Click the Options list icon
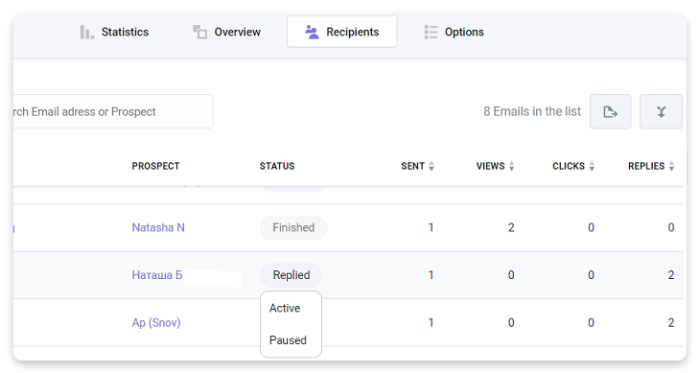 click(x=431, y=32)
